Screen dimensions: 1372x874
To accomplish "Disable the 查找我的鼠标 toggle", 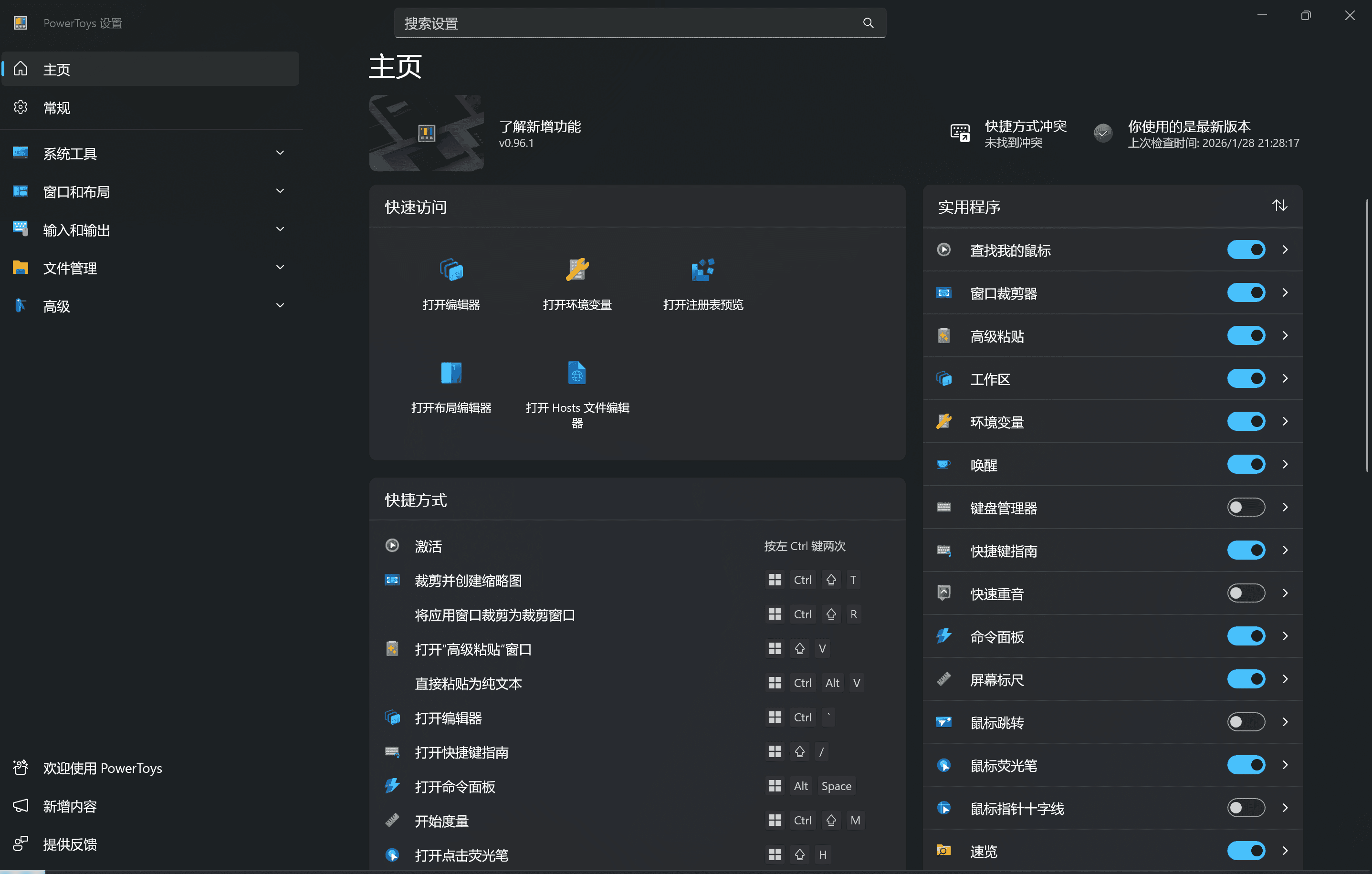I will pyautogui.click(x=1246, y=250).
